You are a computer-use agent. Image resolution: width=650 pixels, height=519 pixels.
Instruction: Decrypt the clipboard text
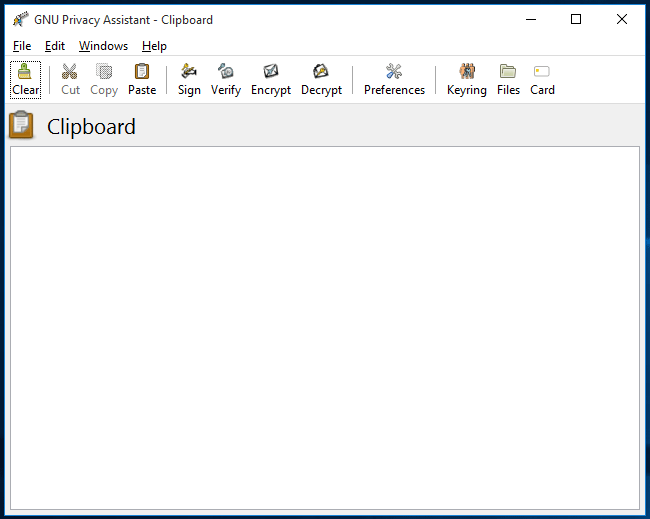coord(321,80)
